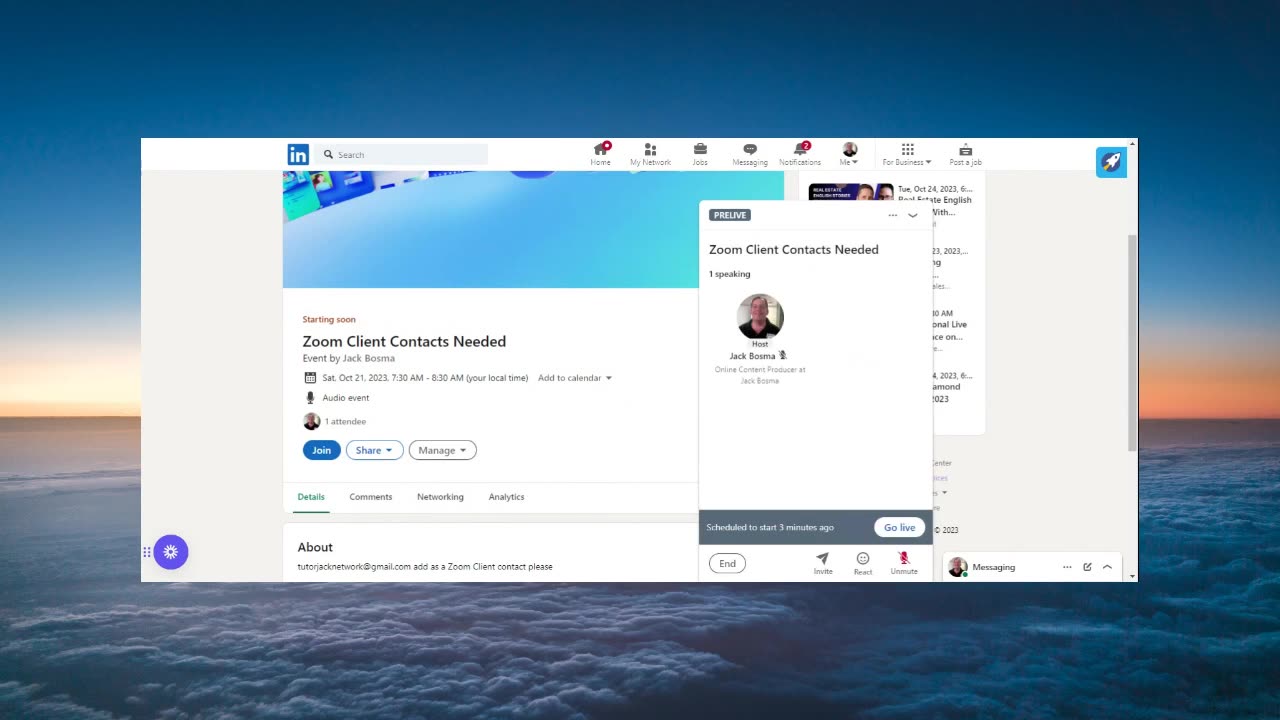Expand the Messaging panel chevron
This screenshot has width=1280, height=720.
[x=1107, y=567]
